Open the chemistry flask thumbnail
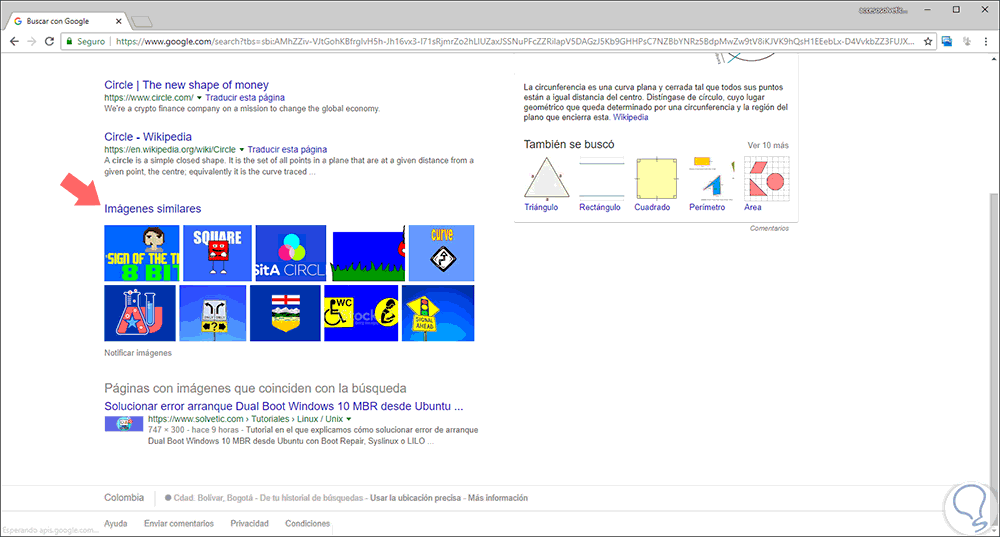Screen dimensions: 1000x537 point(140,313)
